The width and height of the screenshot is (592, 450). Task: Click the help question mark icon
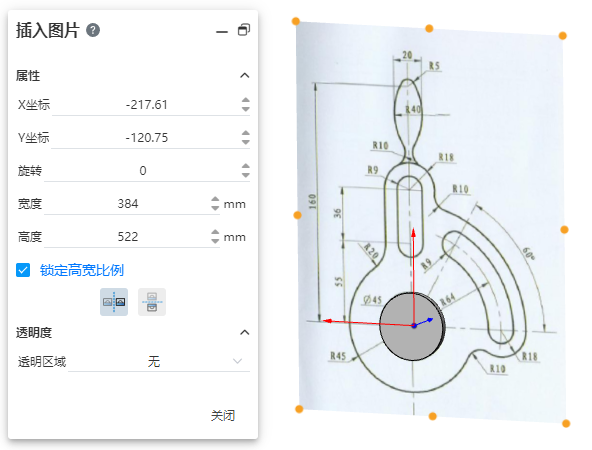coord(93,30)
